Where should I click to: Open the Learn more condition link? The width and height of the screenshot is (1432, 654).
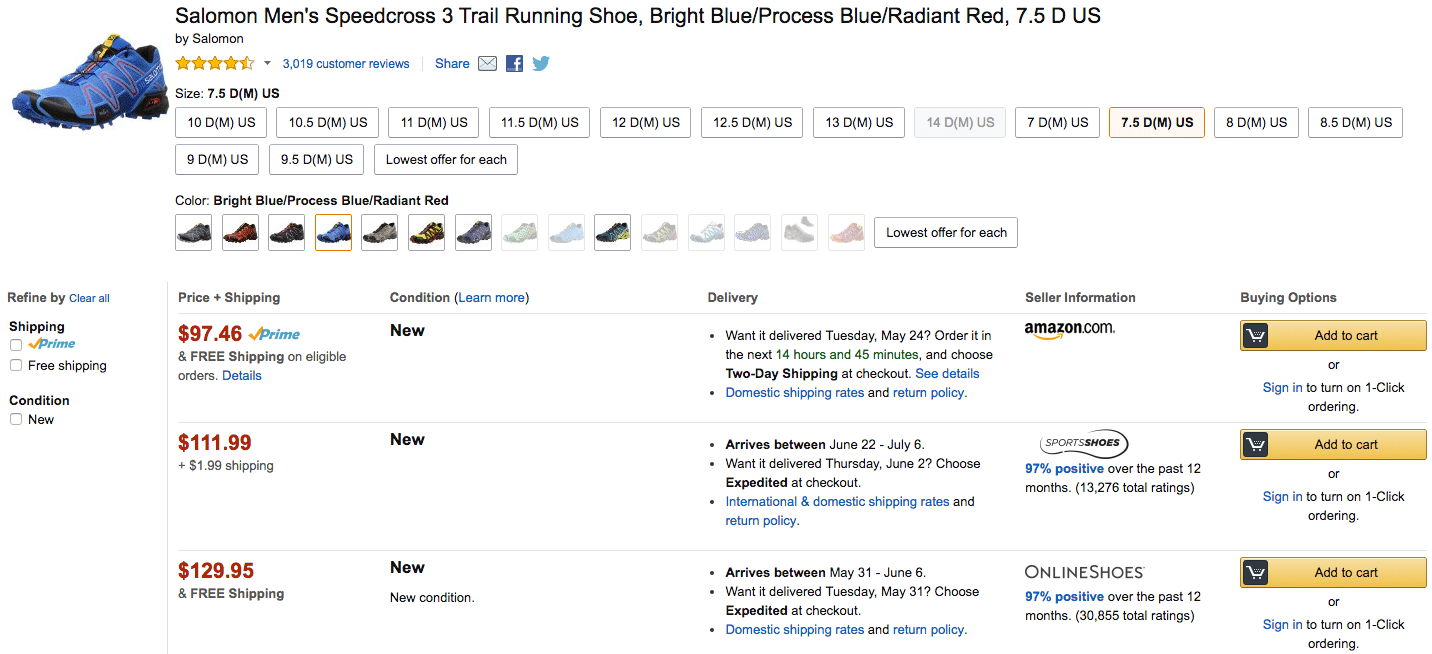[491, 298]
